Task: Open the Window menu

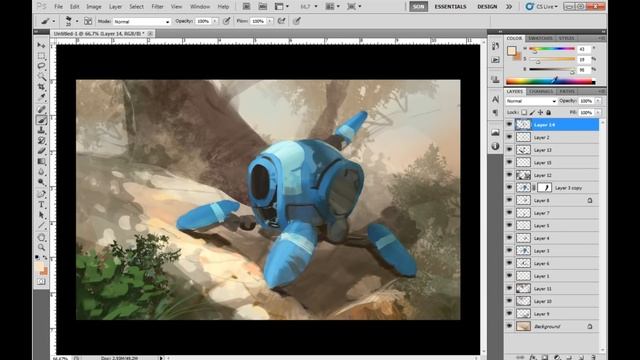Action: click(200, 7)
